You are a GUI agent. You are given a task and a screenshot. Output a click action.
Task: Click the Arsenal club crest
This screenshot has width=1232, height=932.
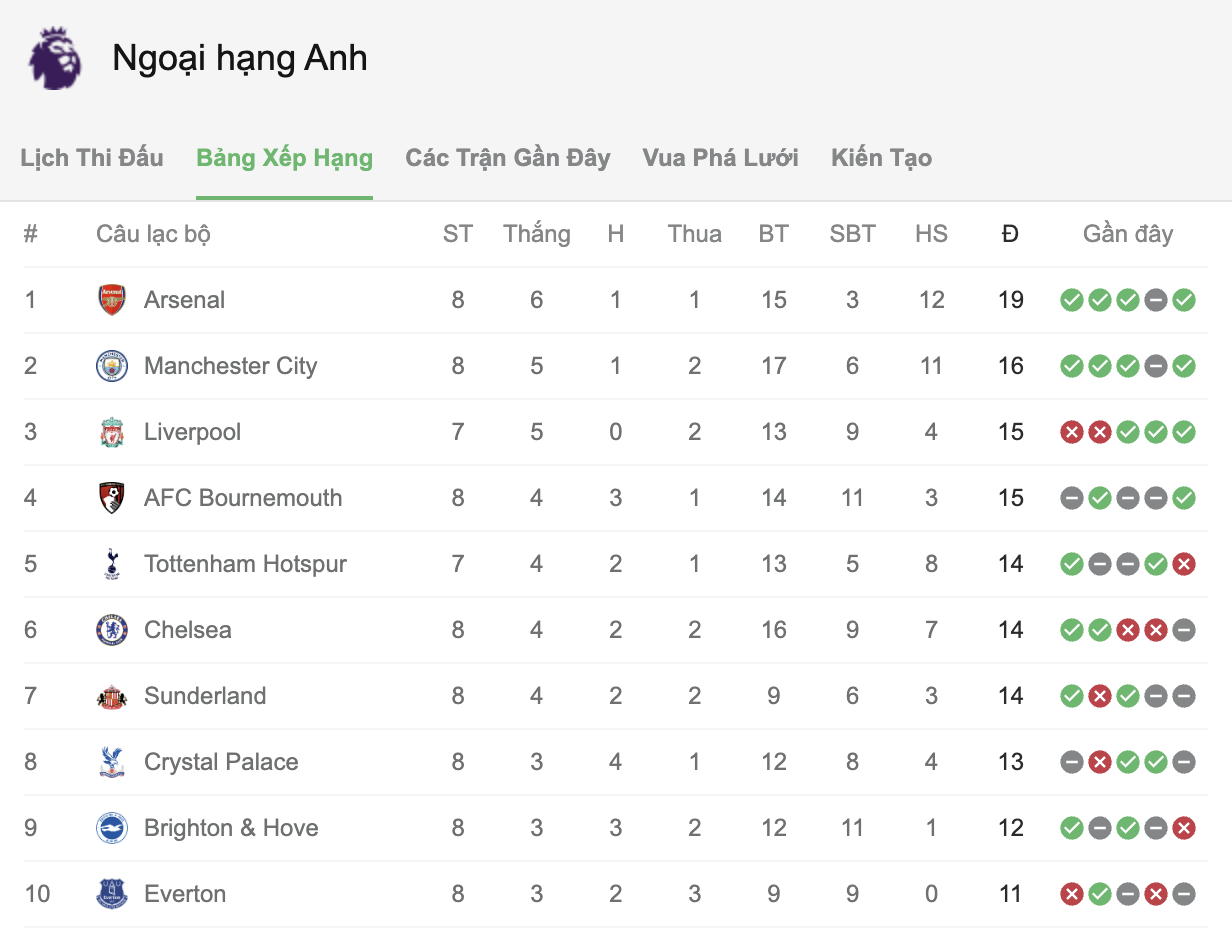(112, 300)
